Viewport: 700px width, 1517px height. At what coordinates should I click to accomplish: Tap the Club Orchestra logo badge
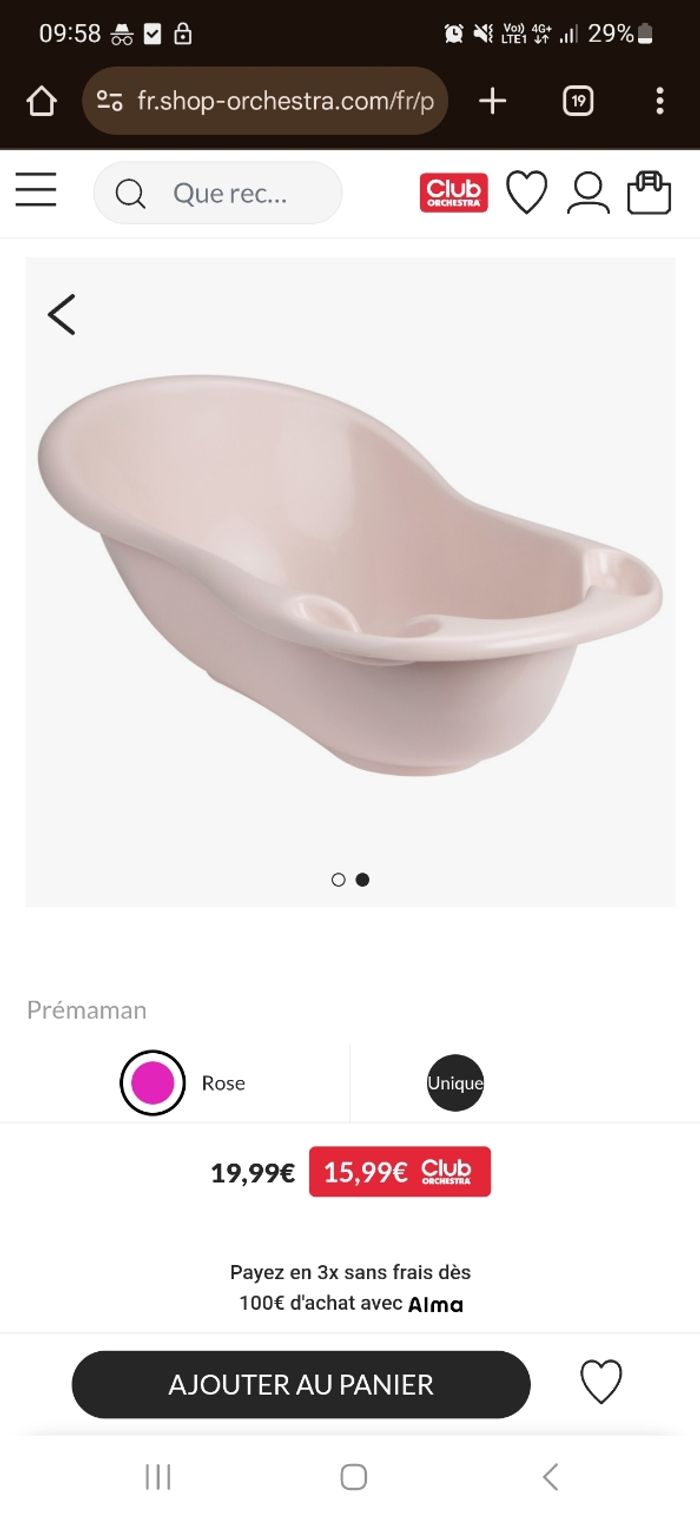(x=454, y=192)
